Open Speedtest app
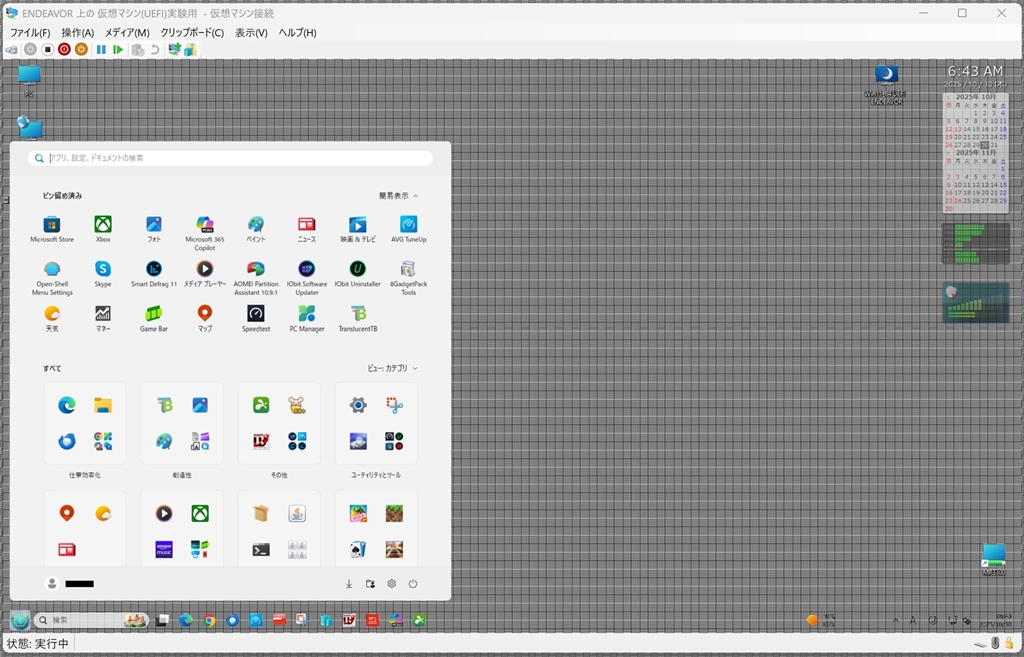The width and height of the screenshot is (1024, 657). [x=256, y=319]
